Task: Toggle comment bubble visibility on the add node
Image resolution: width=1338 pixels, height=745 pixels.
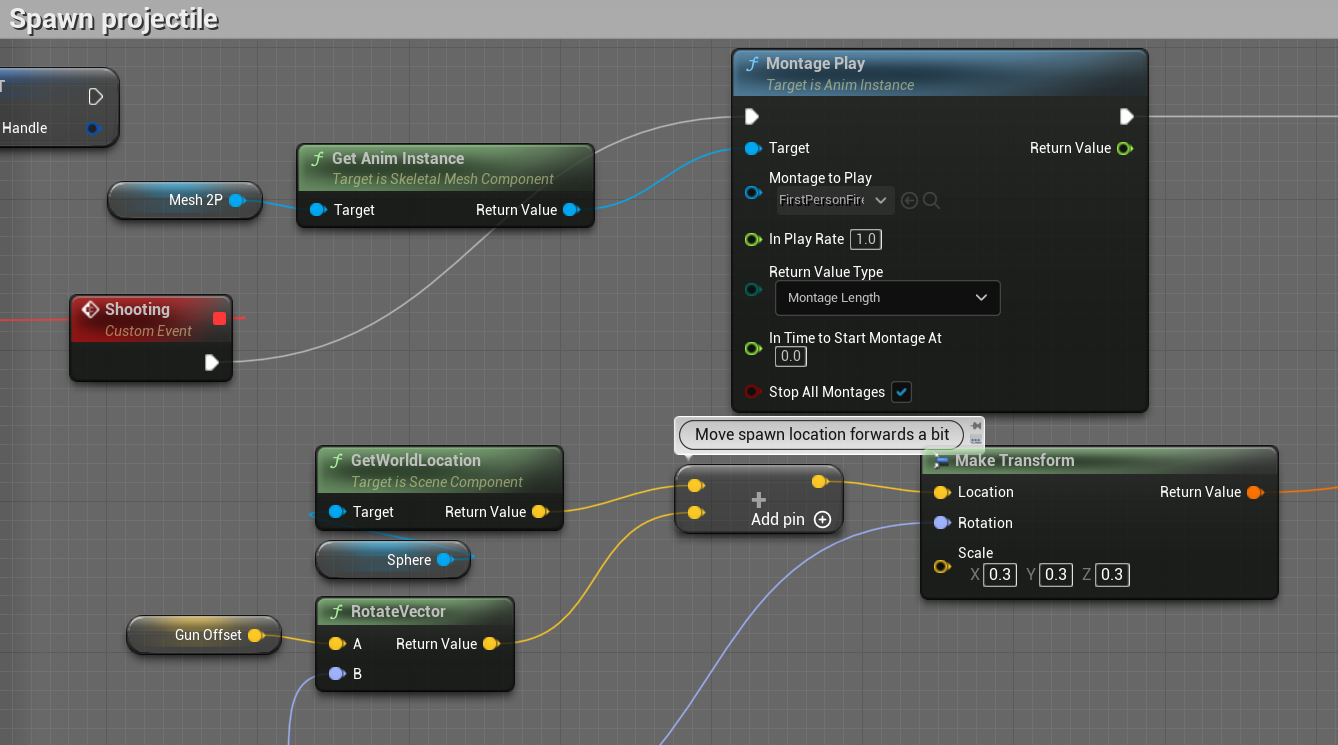Action: 976,439
